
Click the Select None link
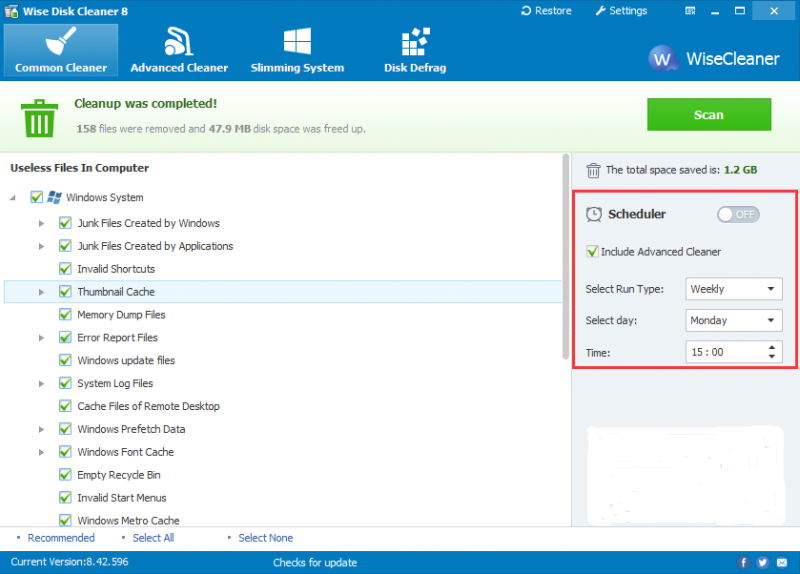(x=266, y=538)
